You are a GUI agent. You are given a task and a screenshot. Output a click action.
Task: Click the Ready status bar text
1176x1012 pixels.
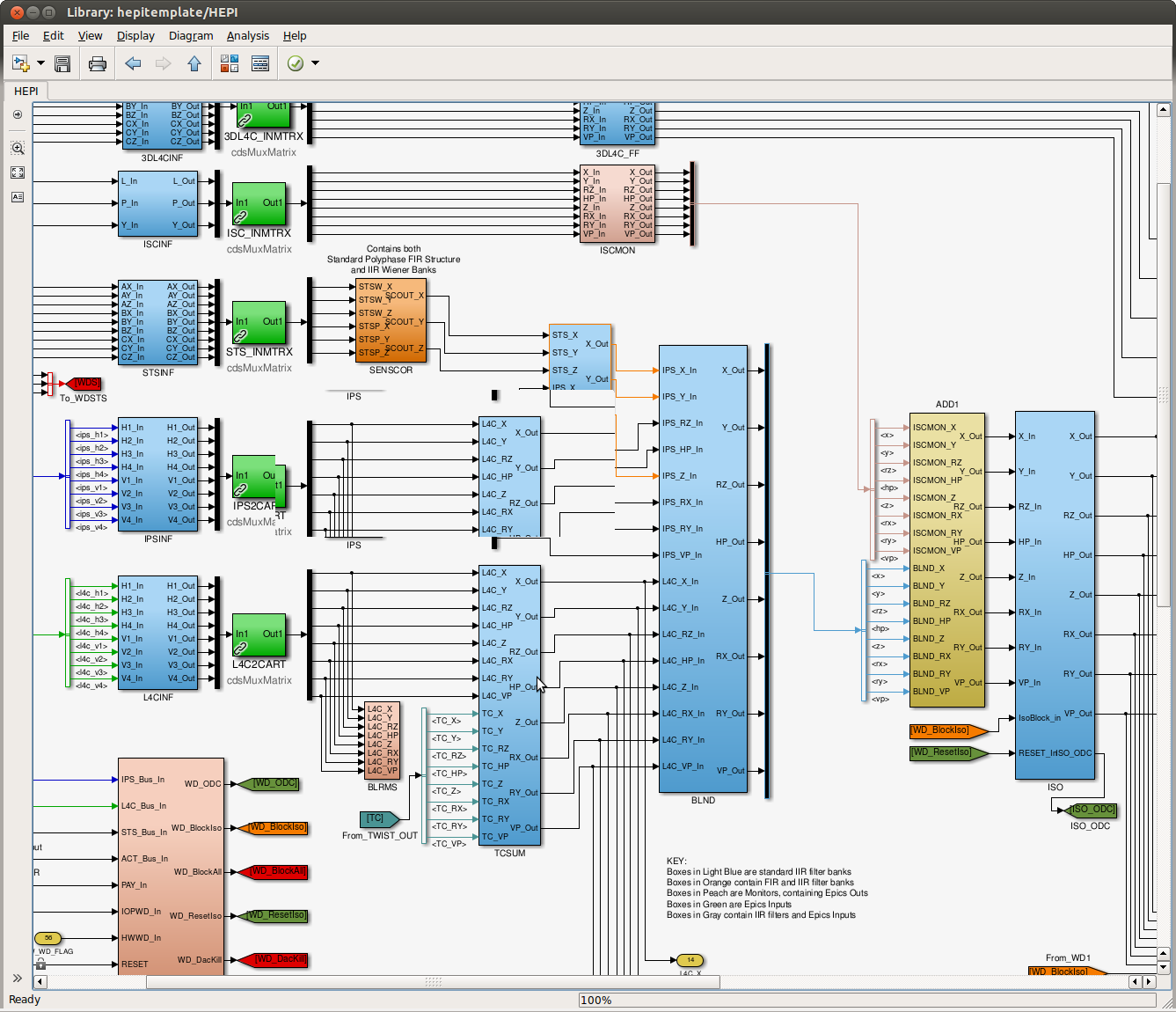coord(25,1000)
